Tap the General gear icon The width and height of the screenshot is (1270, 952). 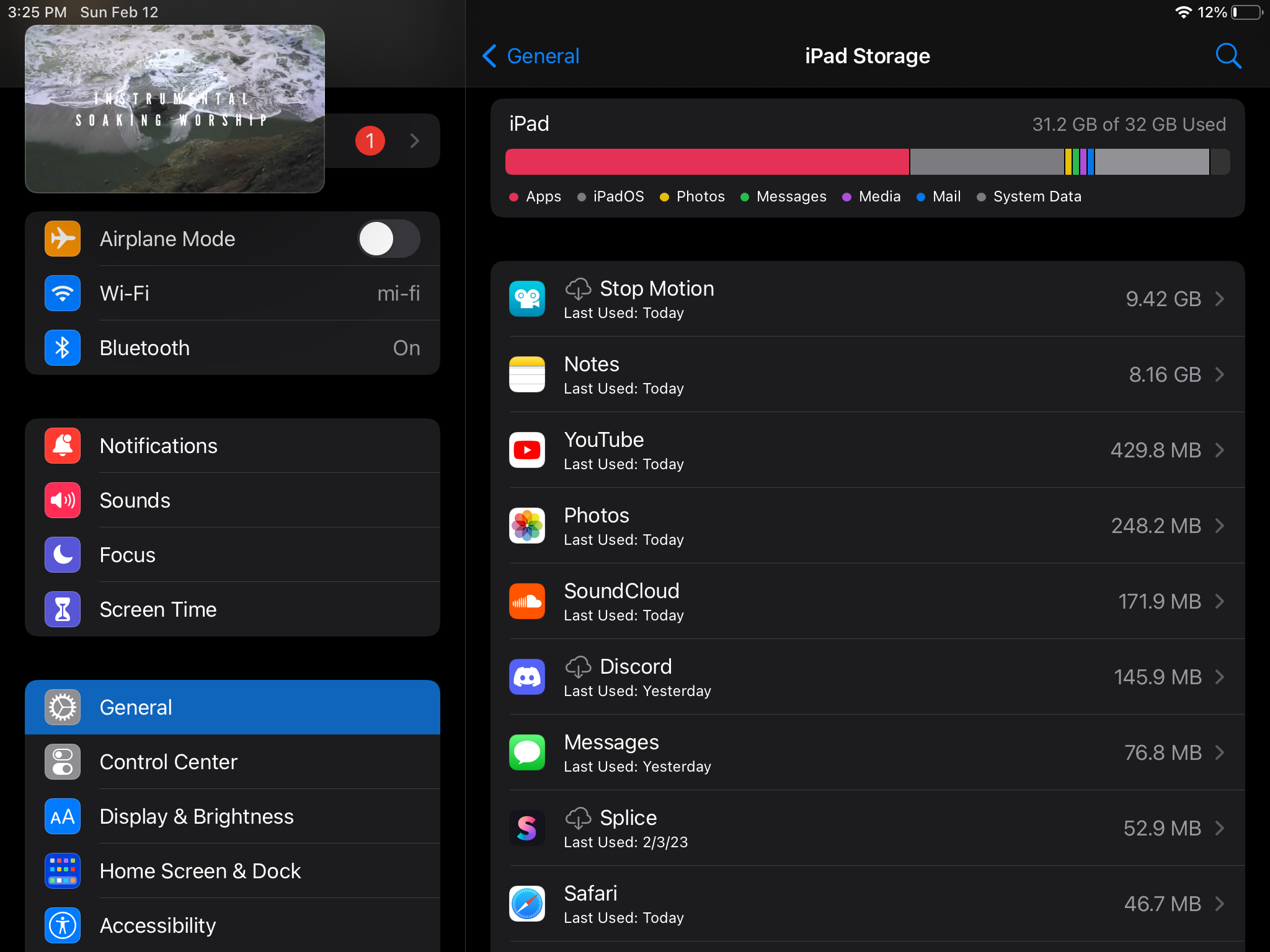[63, 707]
